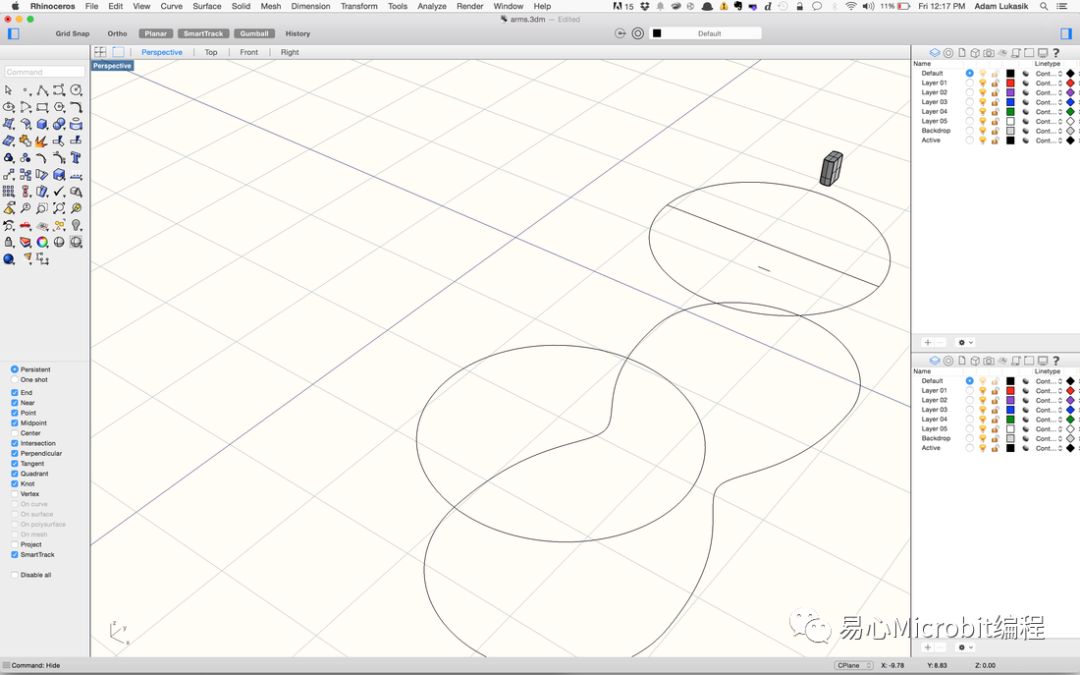Choose the solid Box tool
The image size is (1080, 675).
click(x=42, y=124)
